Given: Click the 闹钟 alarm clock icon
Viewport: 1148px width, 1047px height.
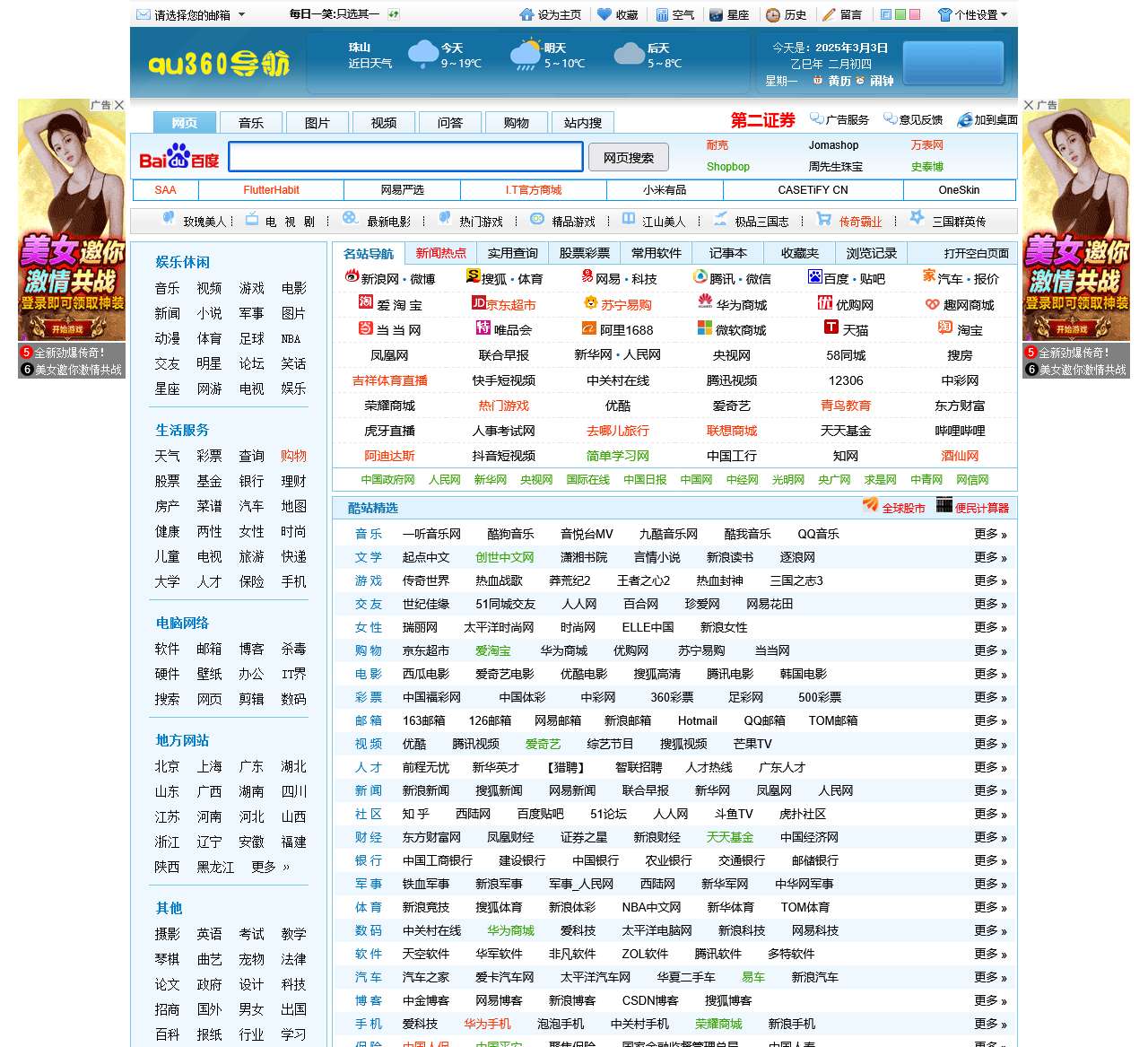Looking at the screenshot, I should [x=860, y=80].
